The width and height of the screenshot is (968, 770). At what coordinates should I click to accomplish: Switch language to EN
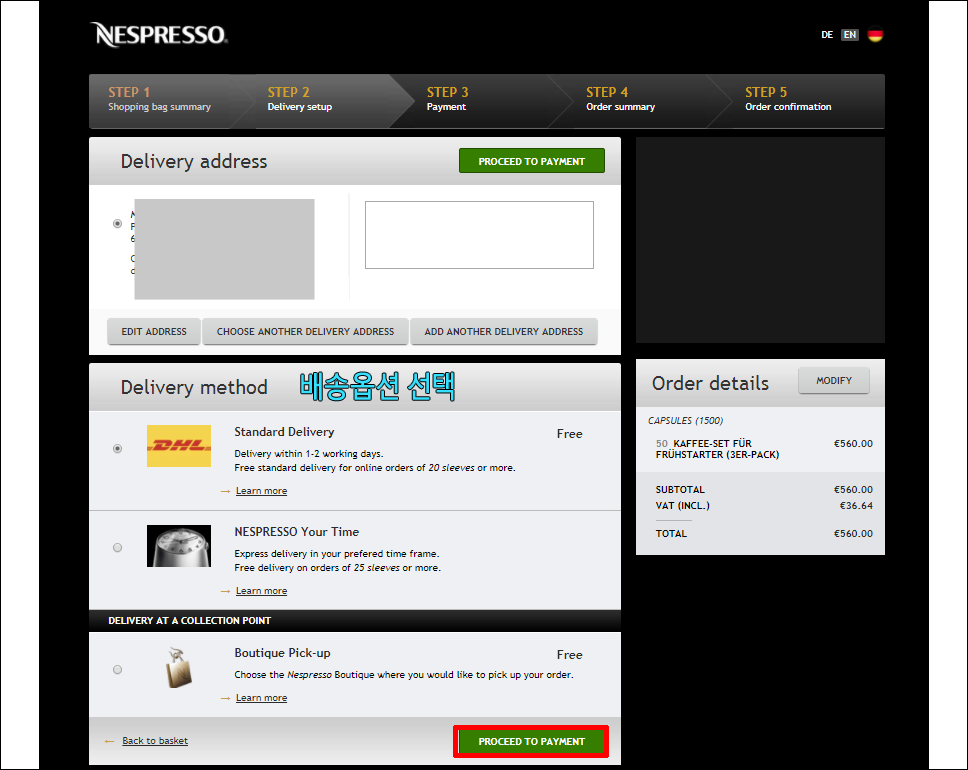[x=849, y=35]
